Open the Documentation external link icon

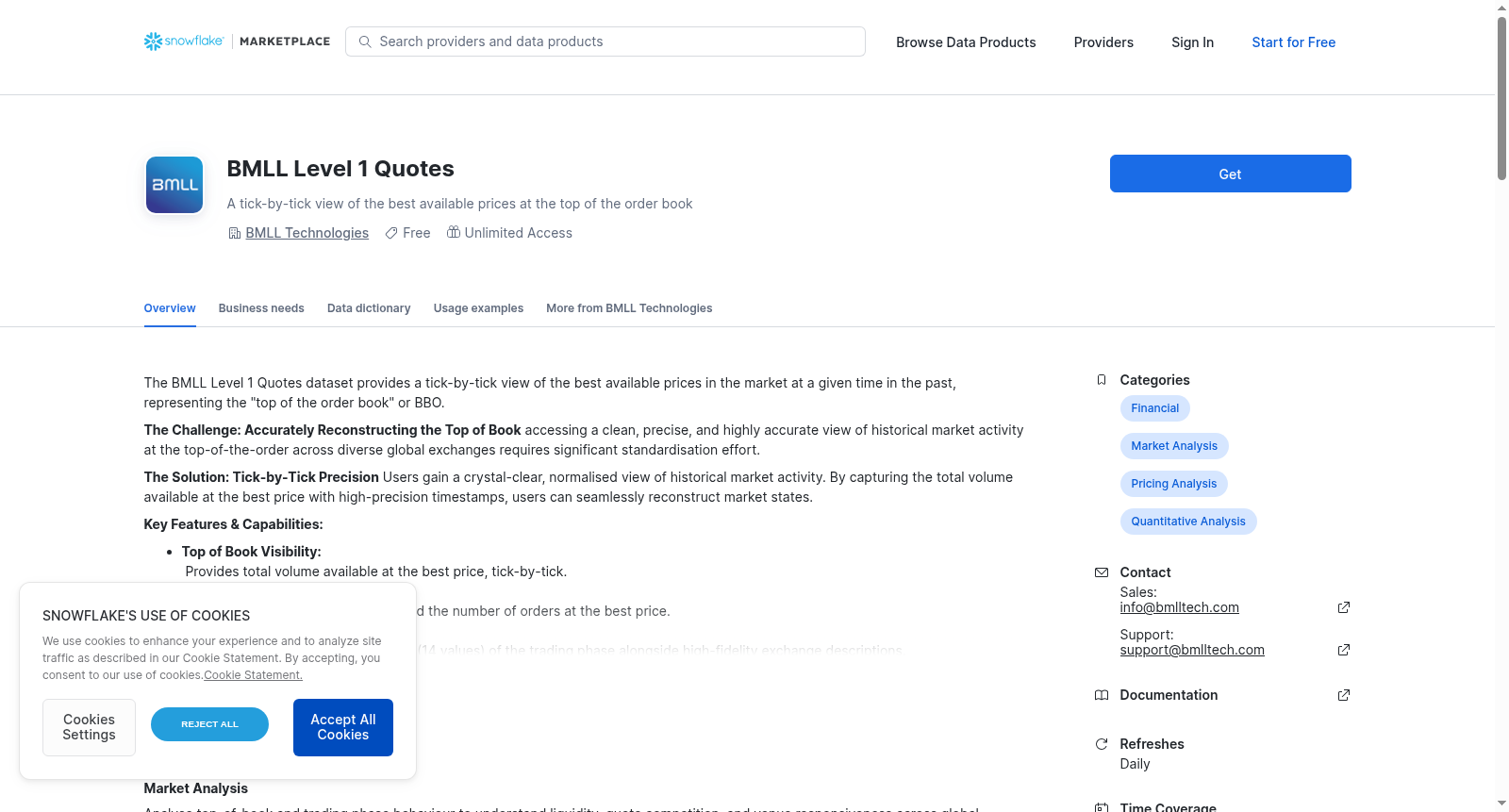pyautogui.click(x=1344, y=695)
